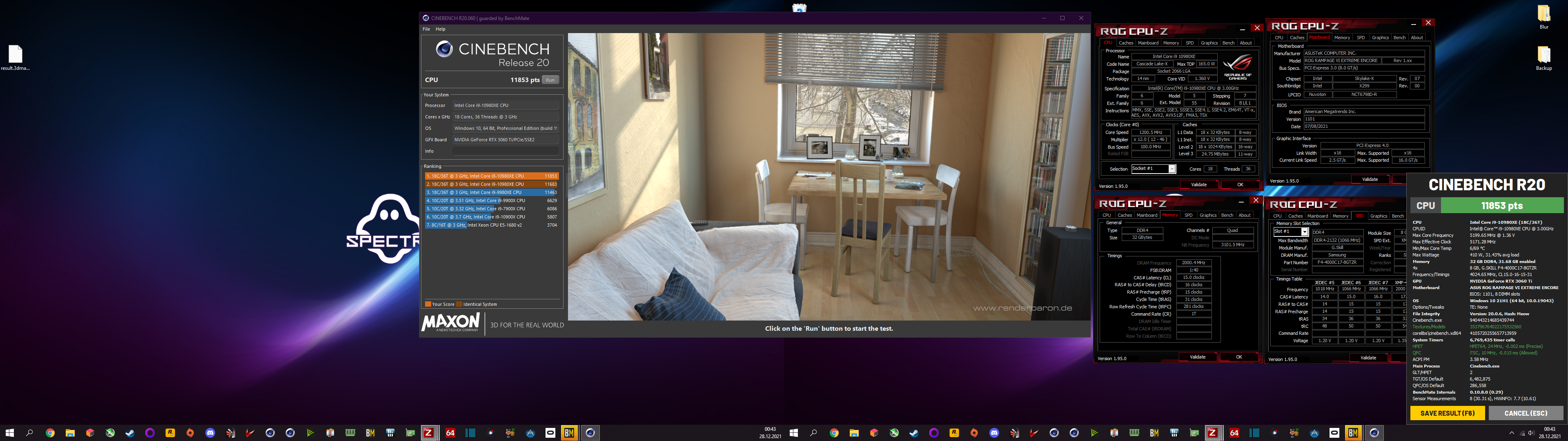Viewport: 1568px width, 441px height.
Task: Open Origin from the left-hand taskbar
Action: [x=191, y=433]
